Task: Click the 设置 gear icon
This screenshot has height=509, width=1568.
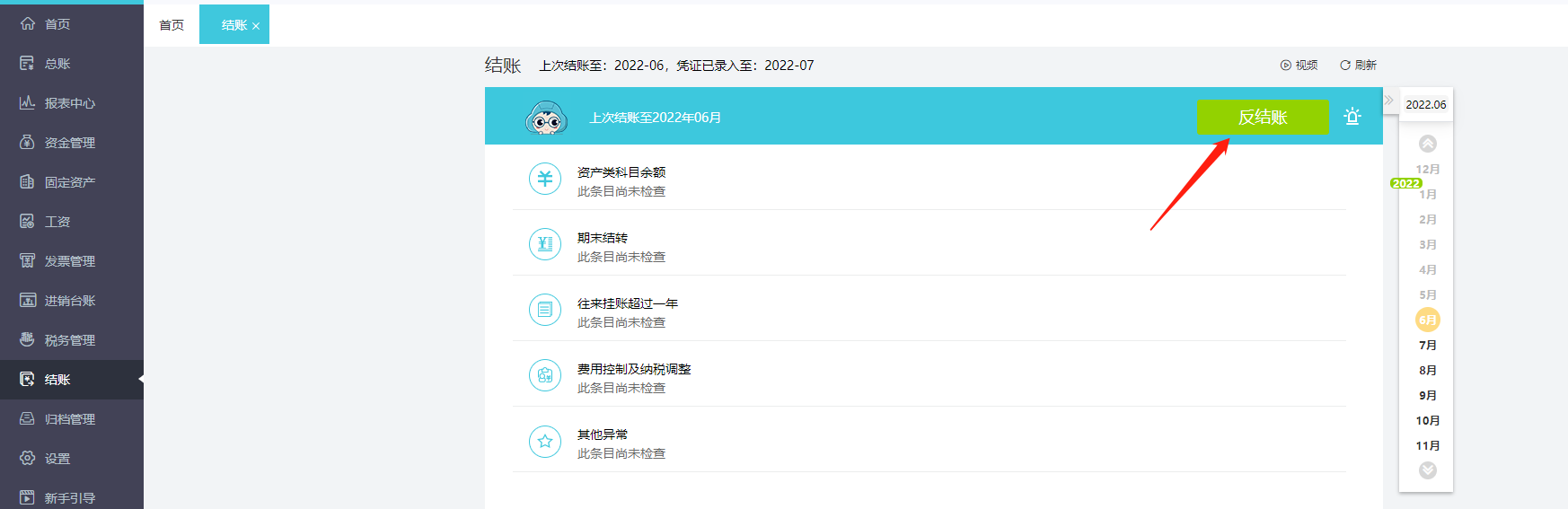Action: [x=27, y=459]
